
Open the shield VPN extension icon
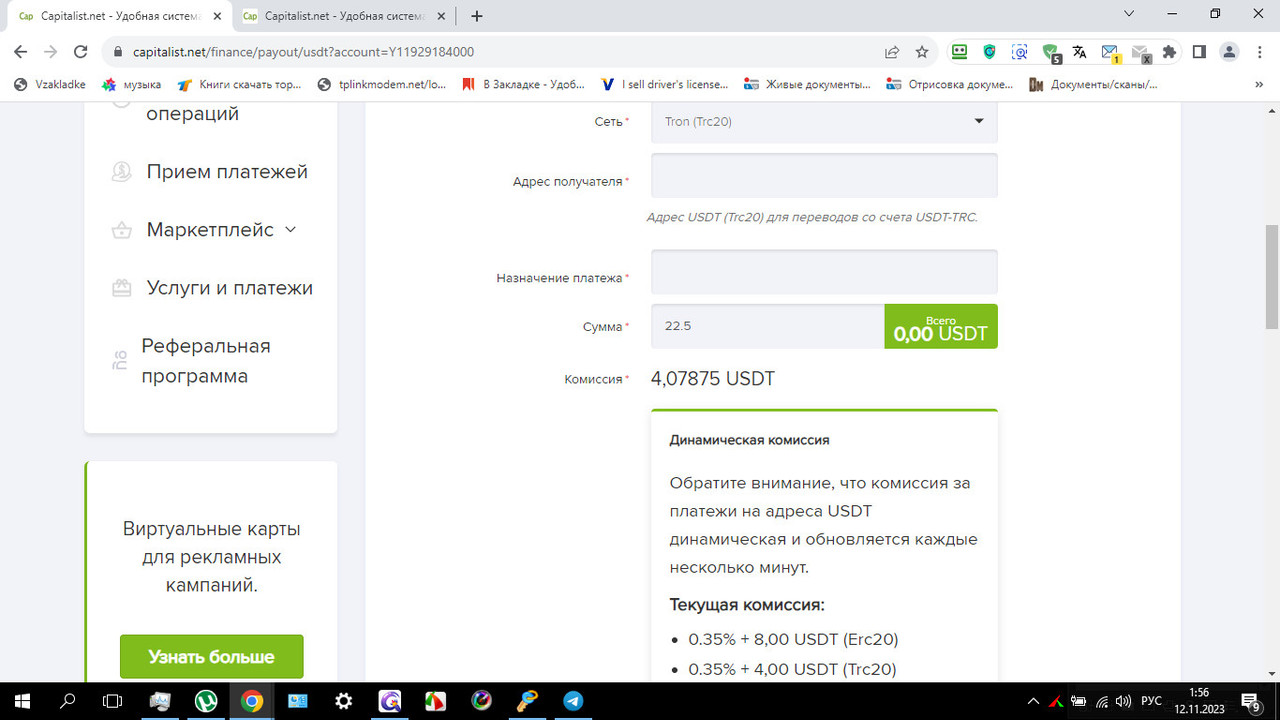click(x=989, y=52)
